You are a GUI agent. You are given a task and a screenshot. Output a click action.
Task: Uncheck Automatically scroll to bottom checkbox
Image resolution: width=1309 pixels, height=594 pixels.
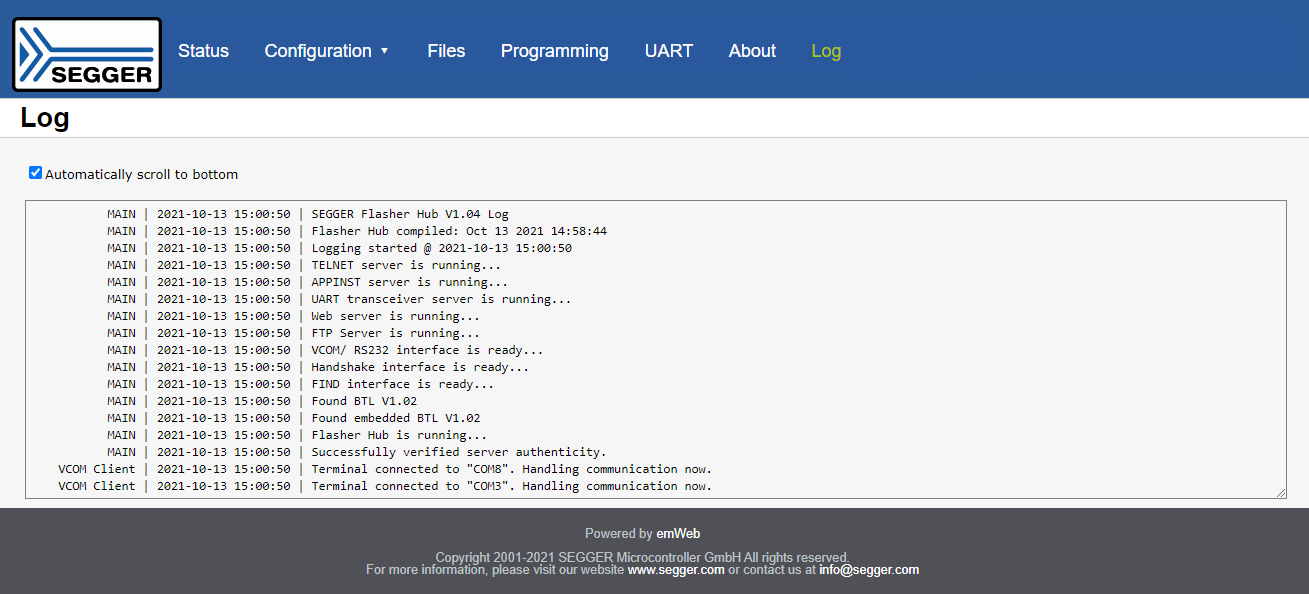pos(36,173)
